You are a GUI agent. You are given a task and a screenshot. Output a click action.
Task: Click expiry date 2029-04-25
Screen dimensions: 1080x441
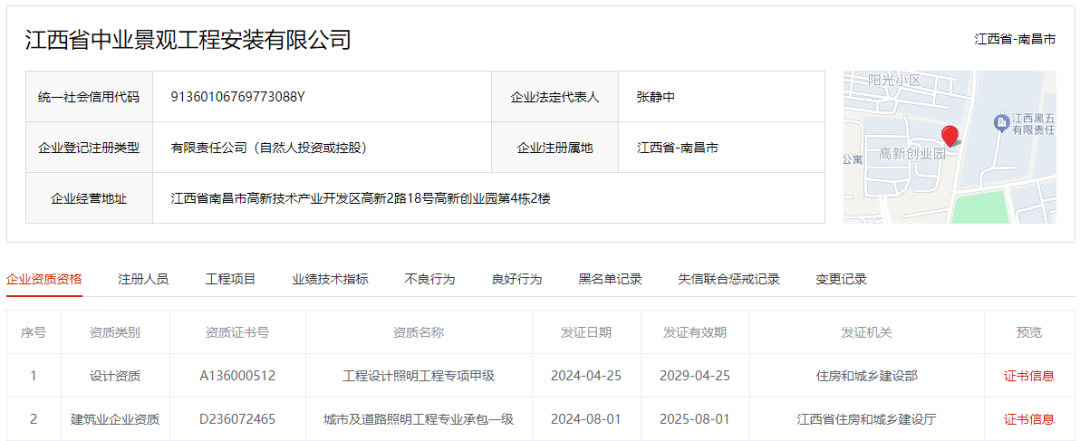pos(695,376)
